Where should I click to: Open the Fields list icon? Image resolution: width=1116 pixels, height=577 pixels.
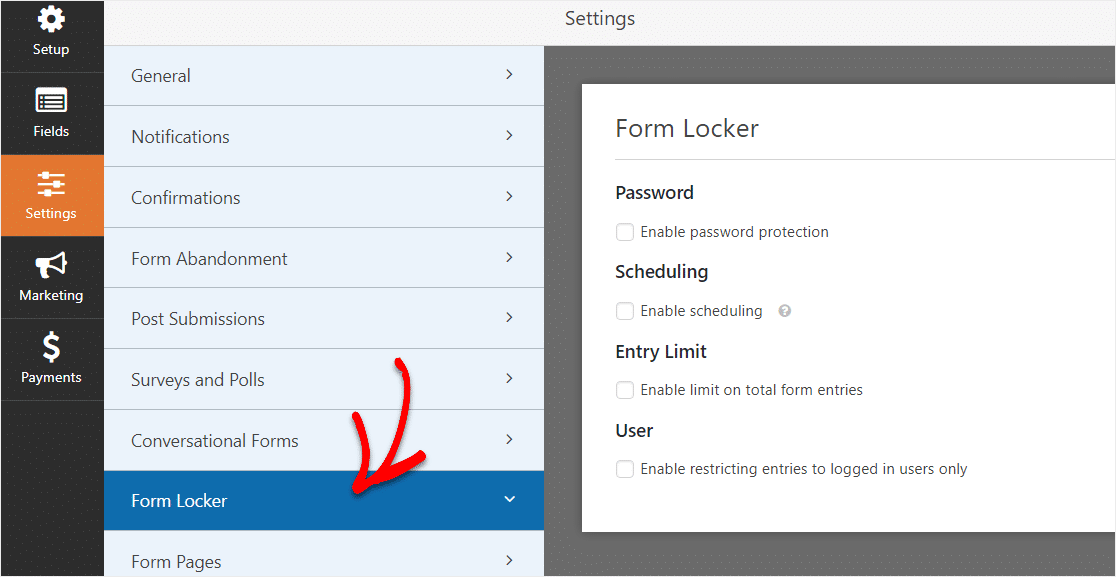51,101
